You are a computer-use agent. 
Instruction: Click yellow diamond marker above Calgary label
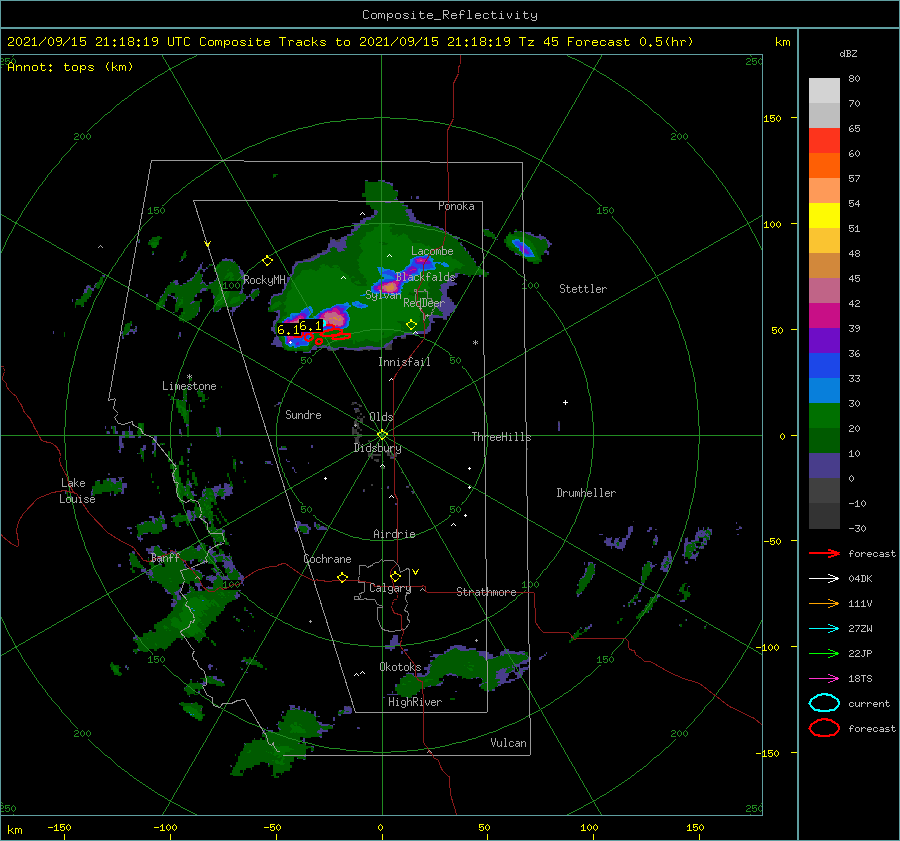[395, 576]
